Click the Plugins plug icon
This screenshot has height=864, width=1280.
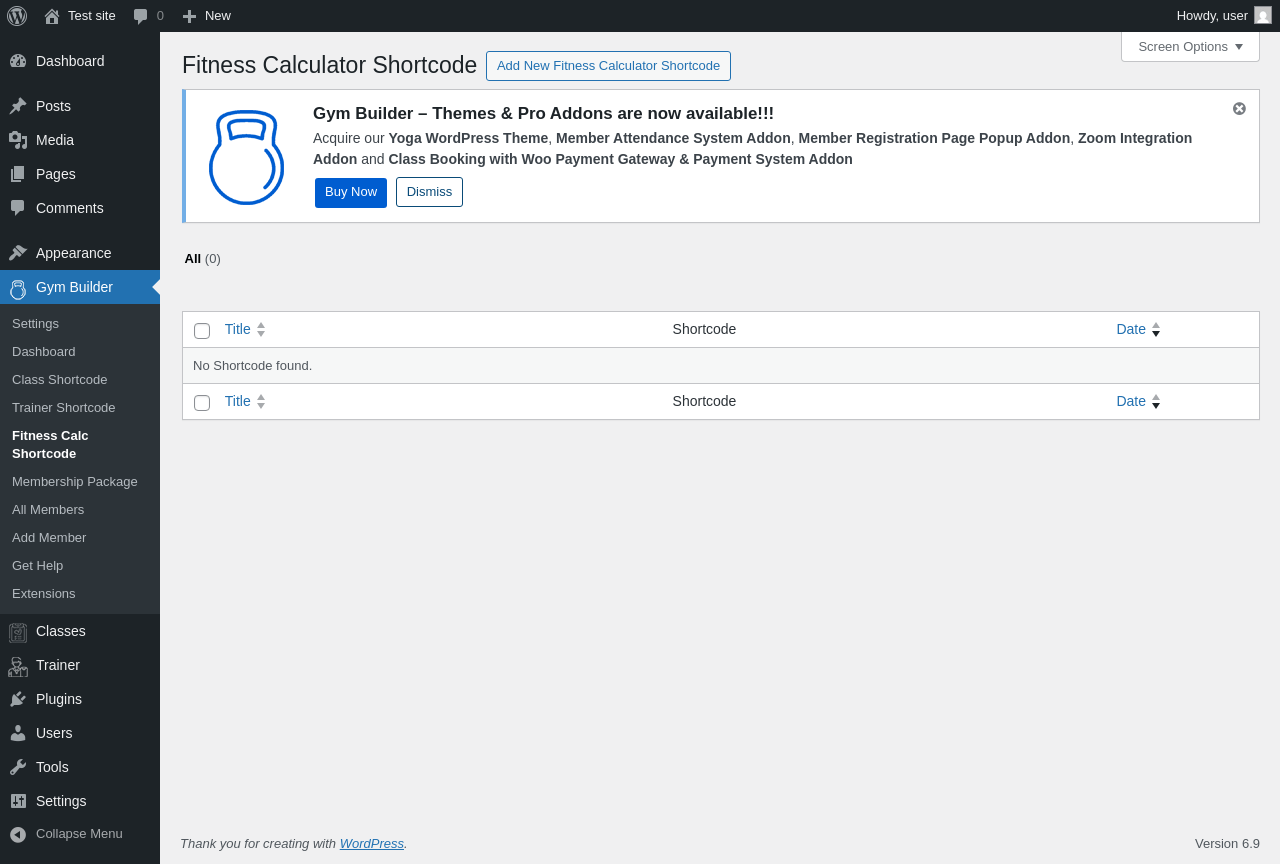click(x=18, y=700)
